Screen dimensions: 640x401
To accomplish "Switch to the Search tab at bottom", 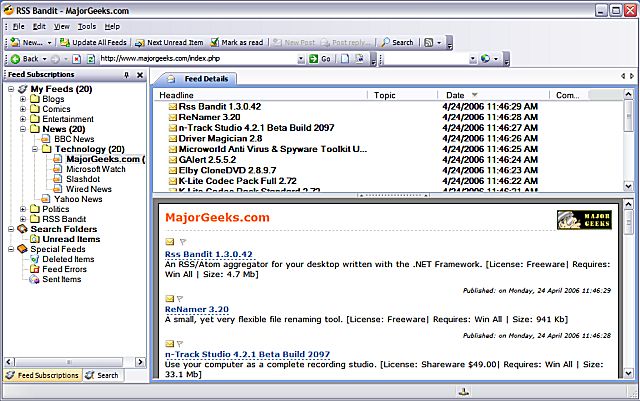I will pyautogui.click(x=100, y=375).
